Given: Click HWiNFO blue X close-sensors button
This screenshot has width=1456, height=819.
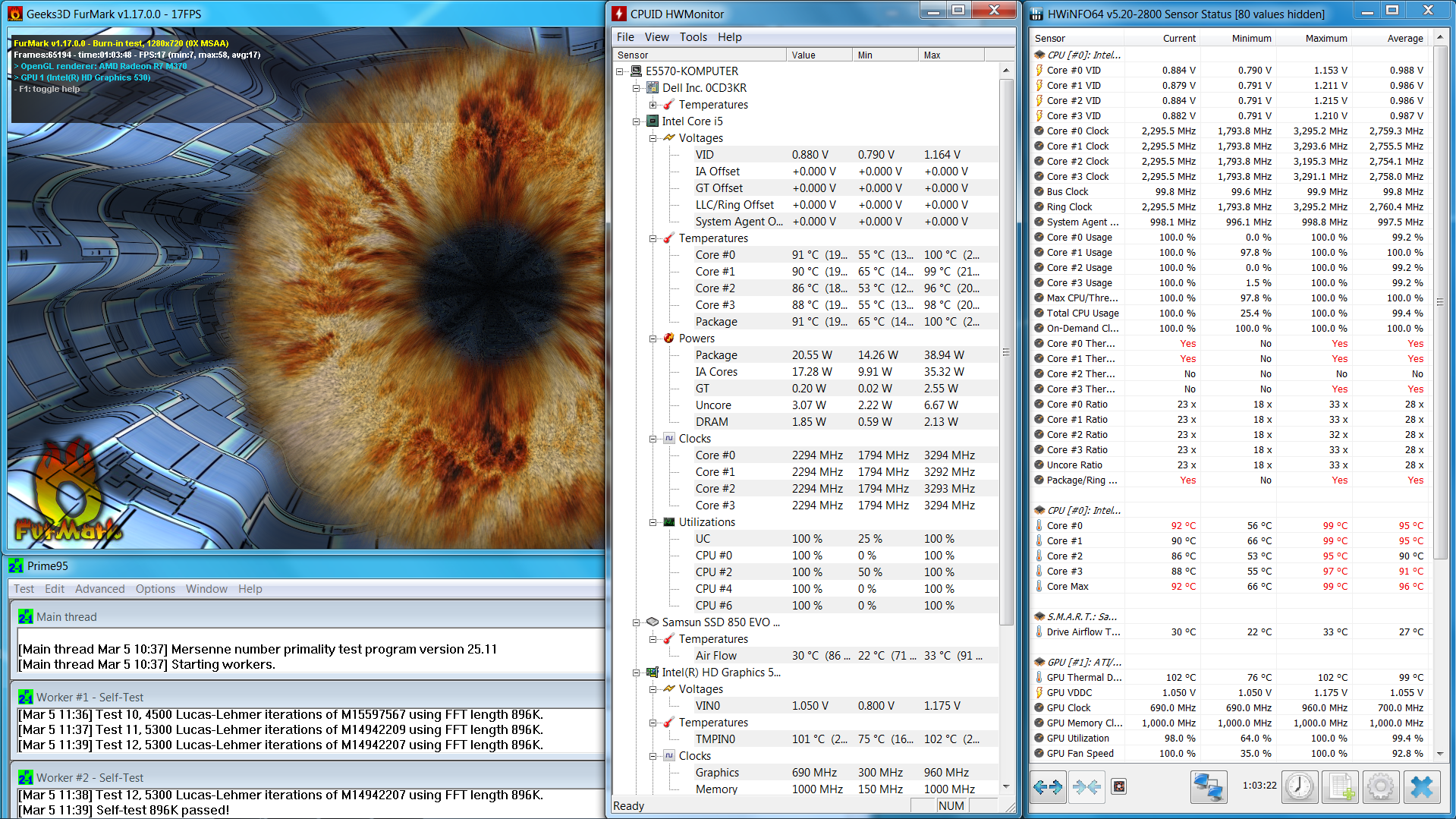Looking at the screenshot, I should [1421, 787].
